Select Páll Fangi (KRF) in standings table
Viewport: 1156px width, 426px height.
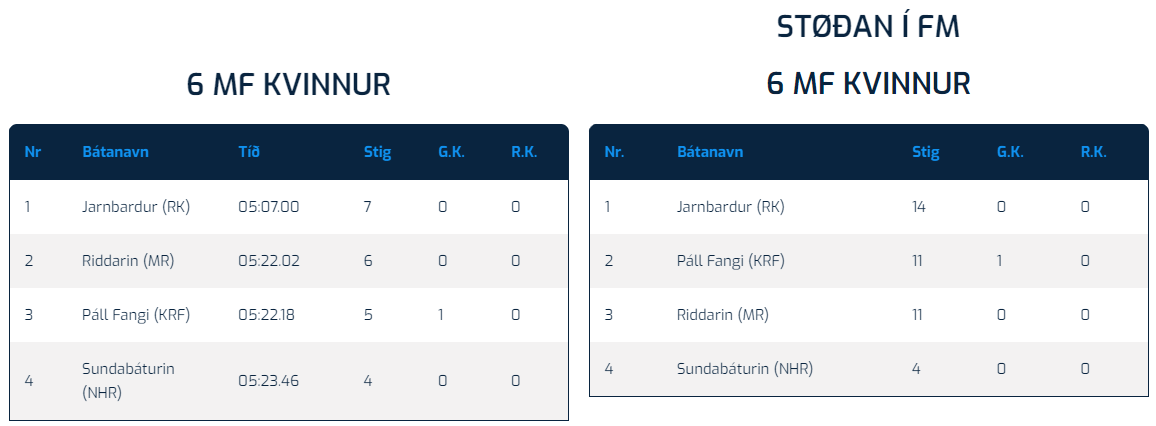click(731, 261)
